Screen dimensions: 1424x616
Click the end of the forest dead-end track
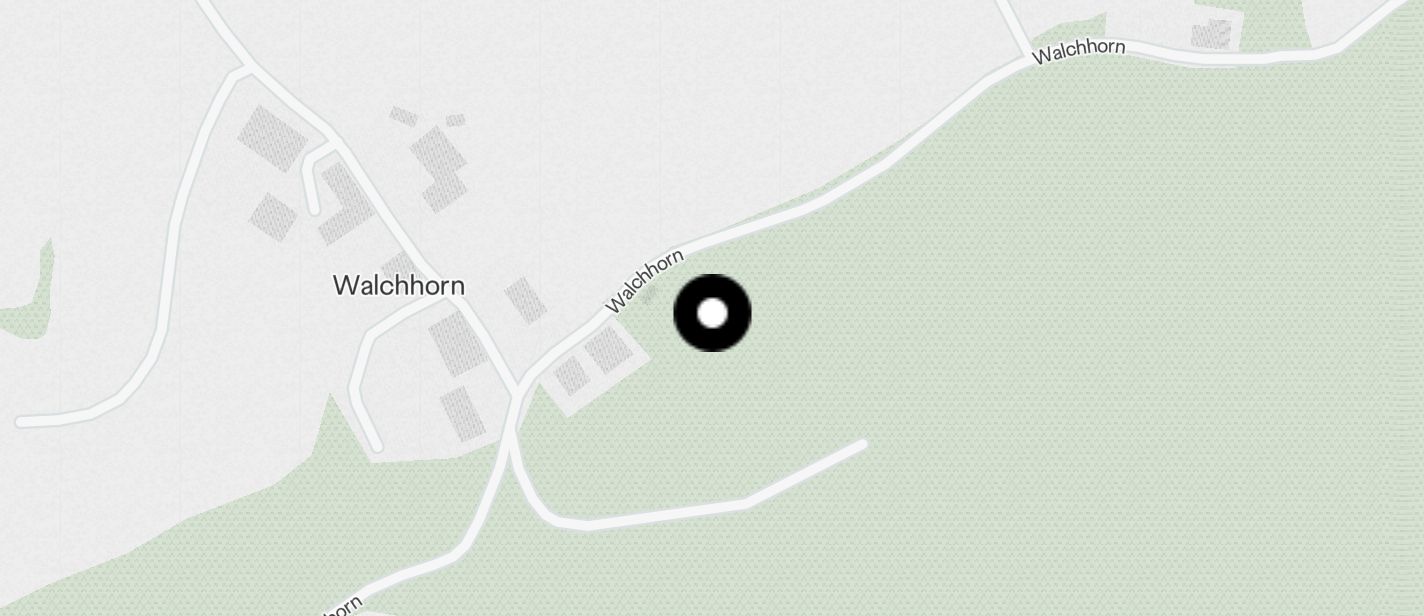[x=861, y=443]
